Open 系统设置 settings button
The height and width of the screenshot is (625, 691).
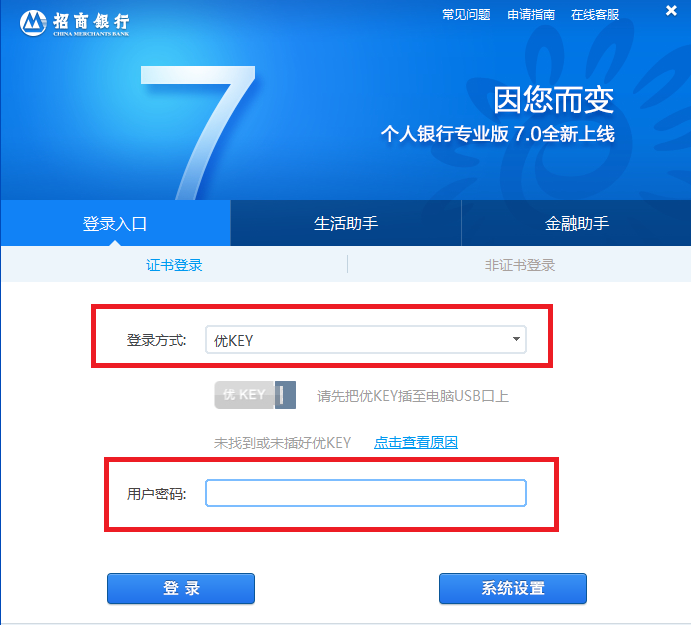(513, 588)
